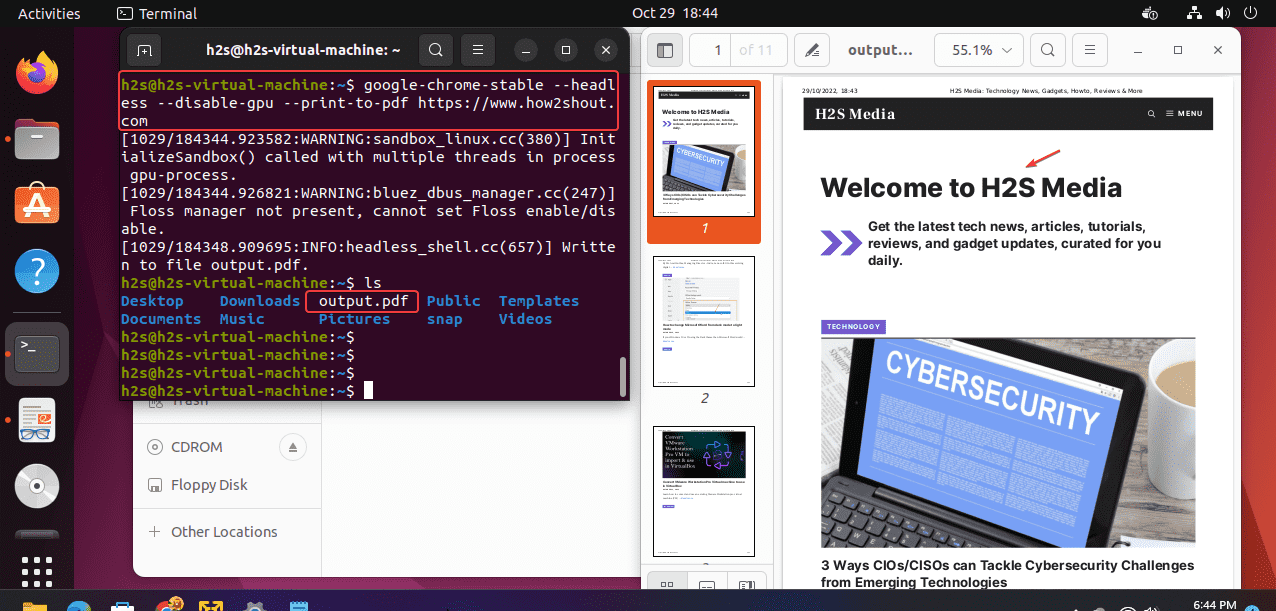Click Downloads in the Terminal ls output
1276x611 pixels.
260,301
